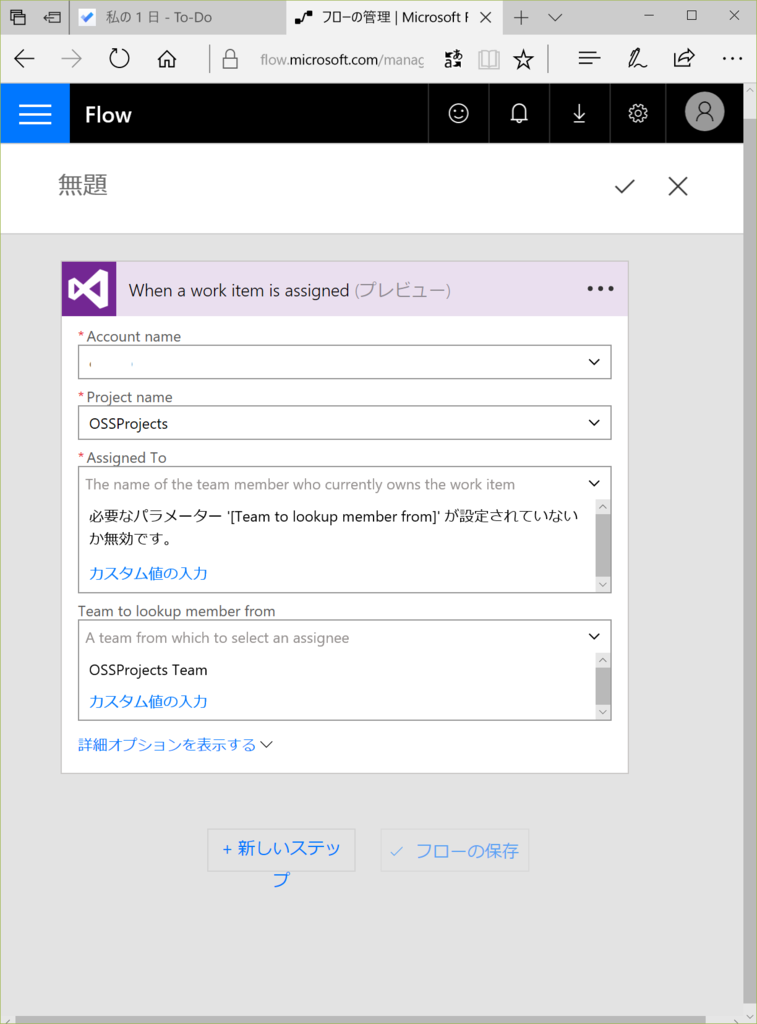Click the parameter error message text
Viewport: 757px width, 1024px height.
[334, 528]
